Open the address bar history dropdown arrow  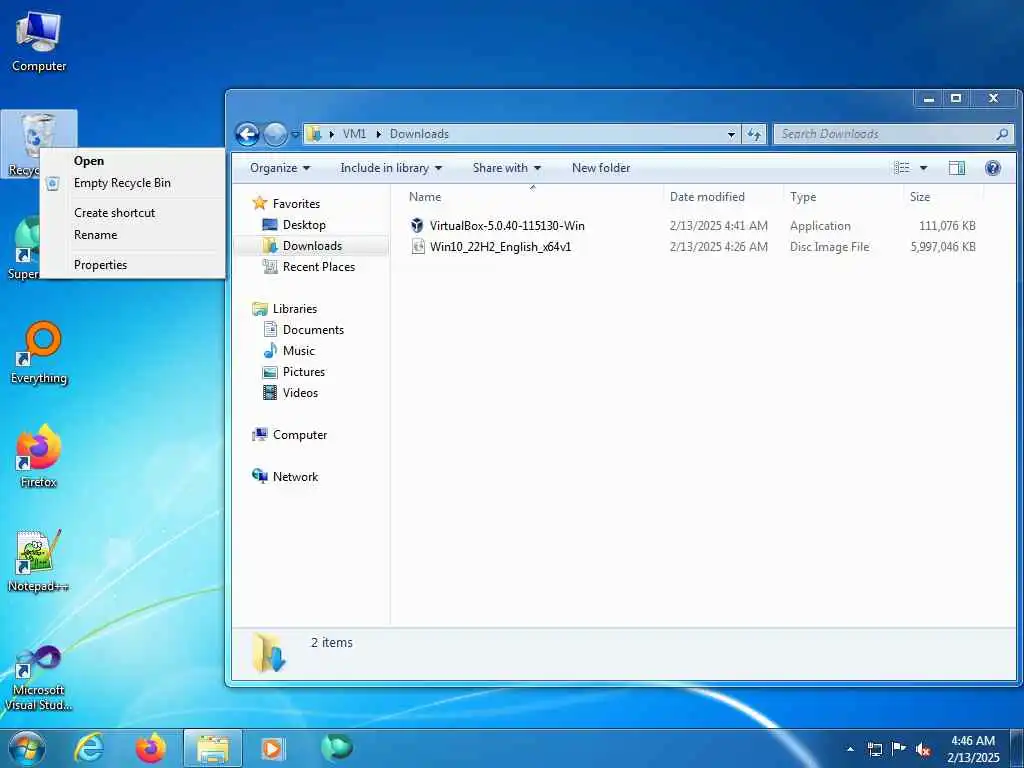[731, 135]
